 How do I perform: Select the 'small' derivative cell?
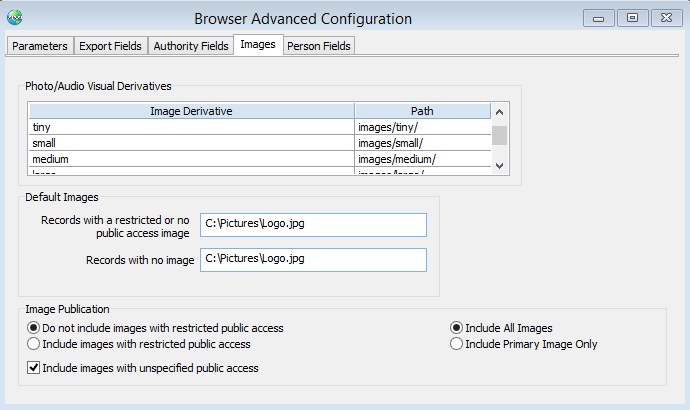pyautogui.click(x=191, y=143)
